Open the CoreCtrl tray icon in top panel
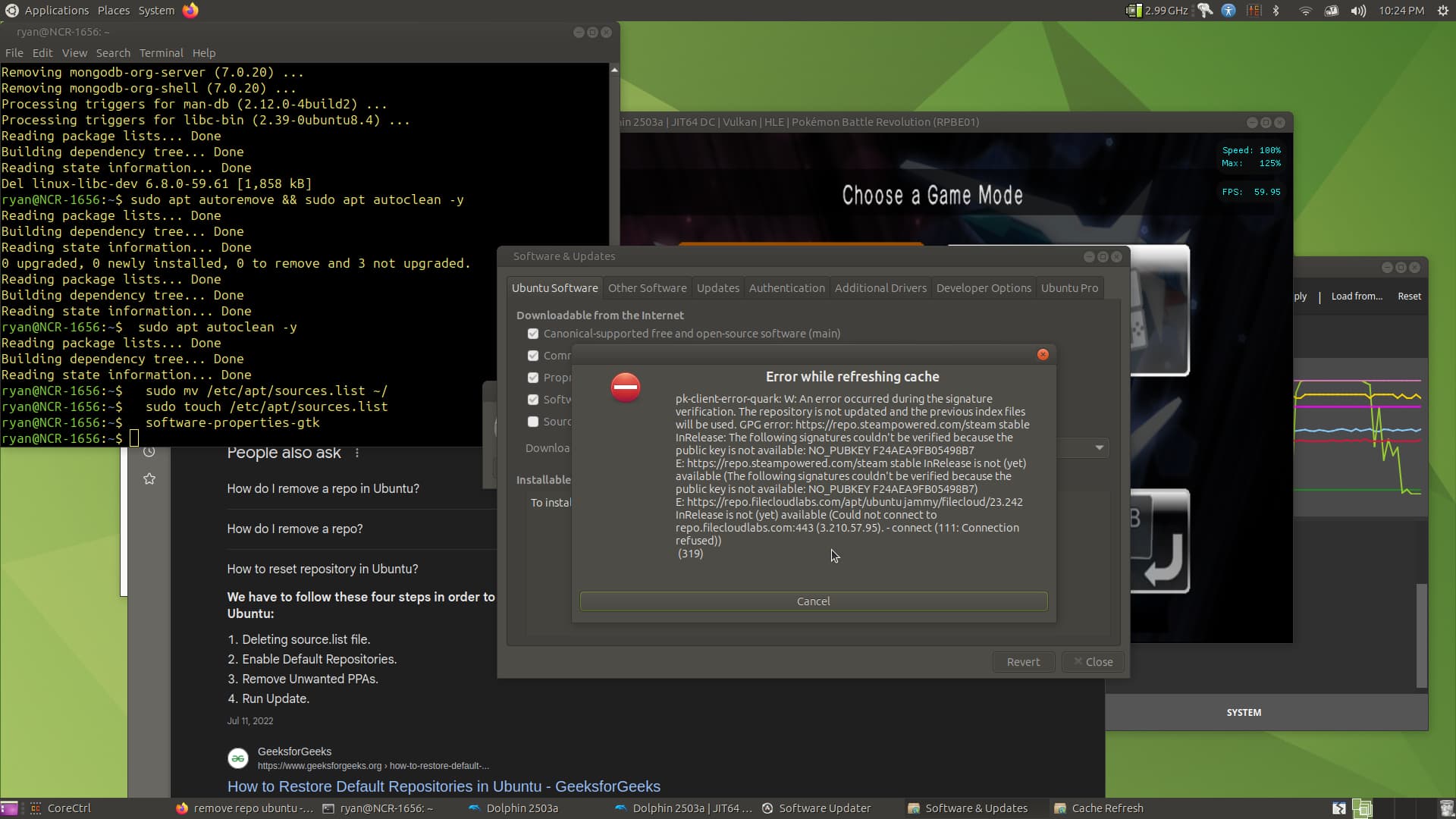 tap(1254, 11)
